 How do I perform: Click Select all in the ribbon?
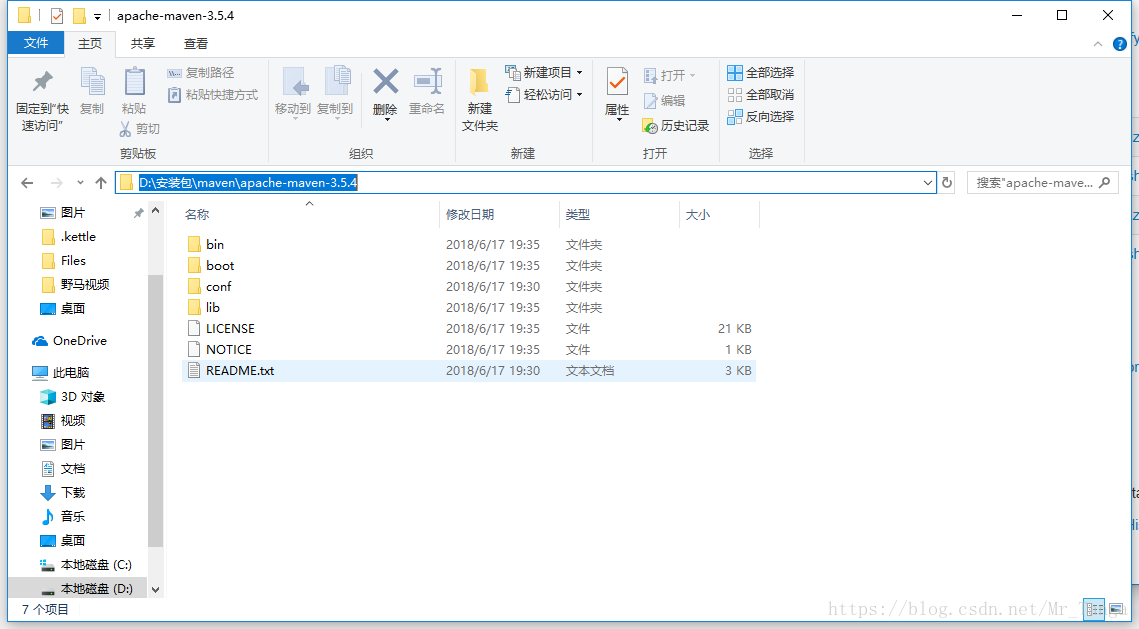point(761,73)
